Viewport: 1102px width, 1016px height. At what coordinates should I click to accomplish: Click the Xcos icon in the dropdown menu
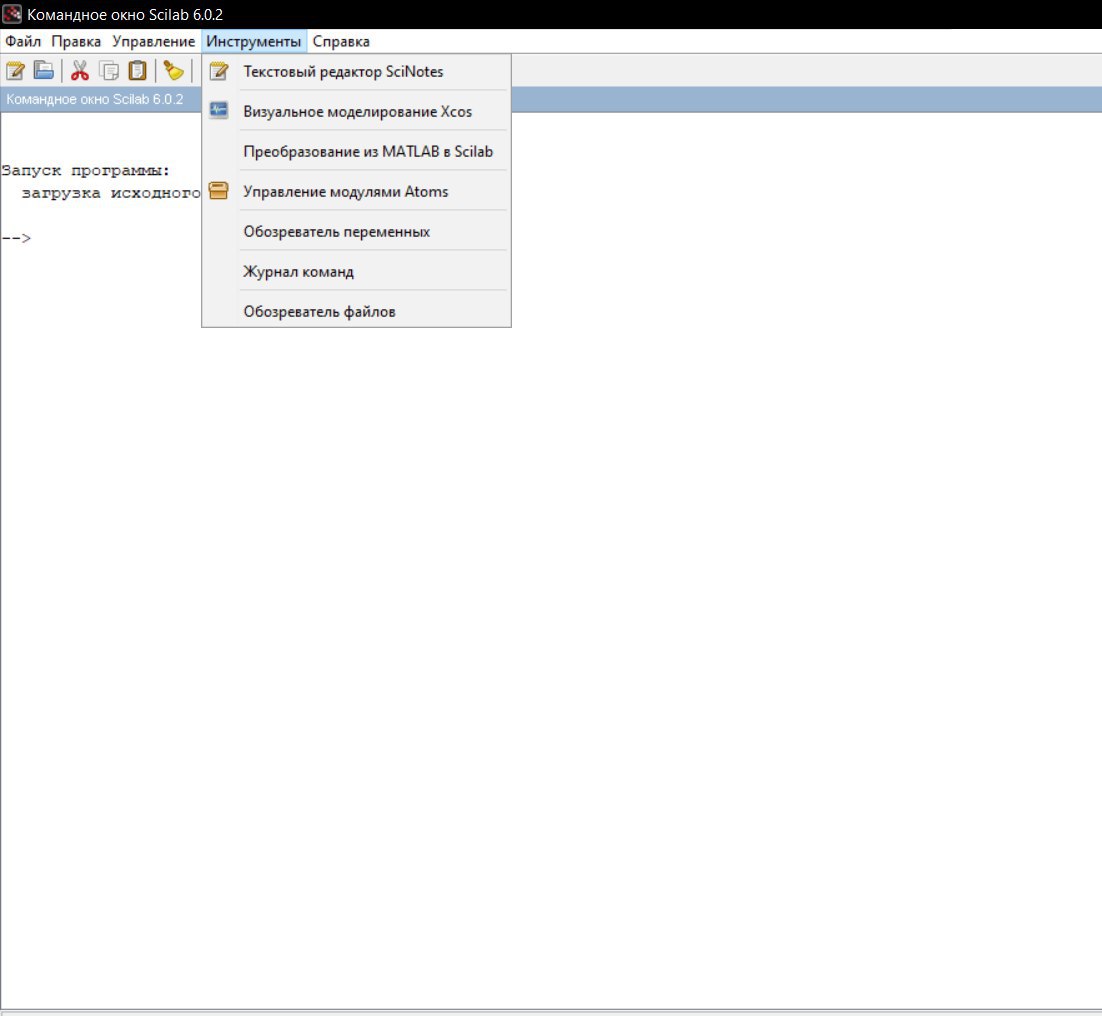219,110
